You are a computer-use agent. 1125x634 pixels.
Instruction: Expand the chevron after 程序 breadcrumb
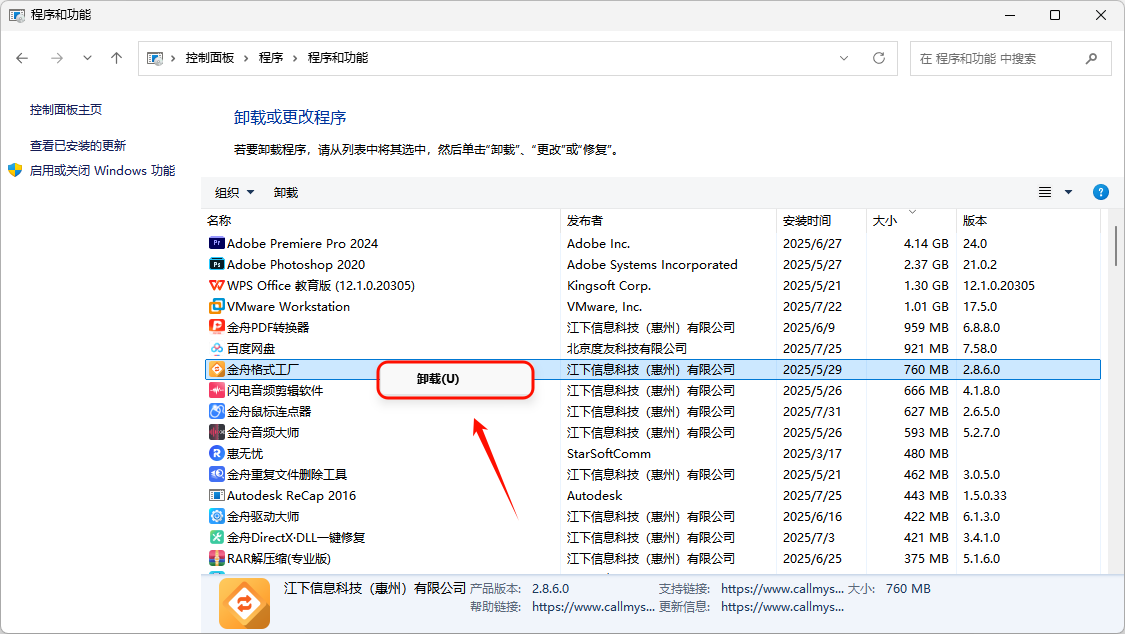[x=294, y=58]
